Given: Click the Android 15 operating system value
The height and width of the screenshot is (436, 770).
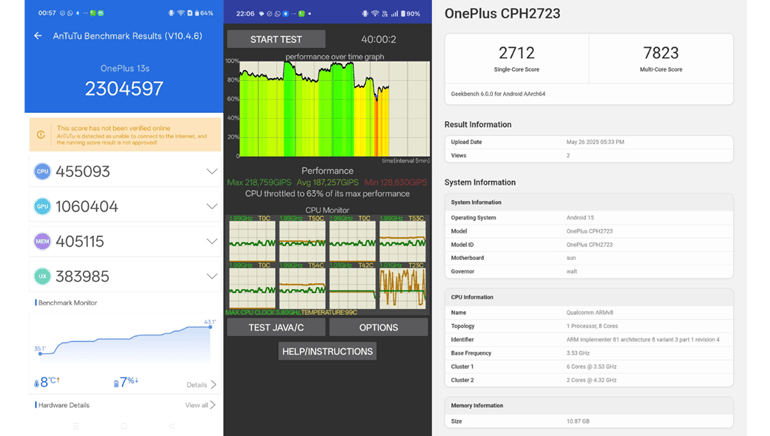Looking at the screenshot, I should [580, 218].
